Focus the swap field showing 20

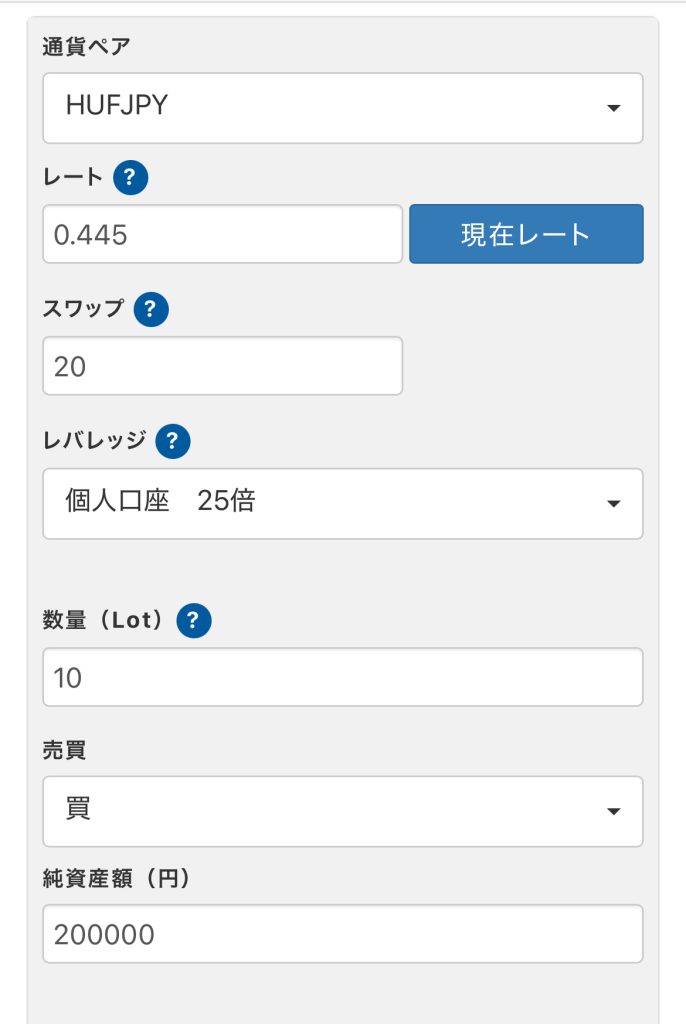tap(222, 366)
